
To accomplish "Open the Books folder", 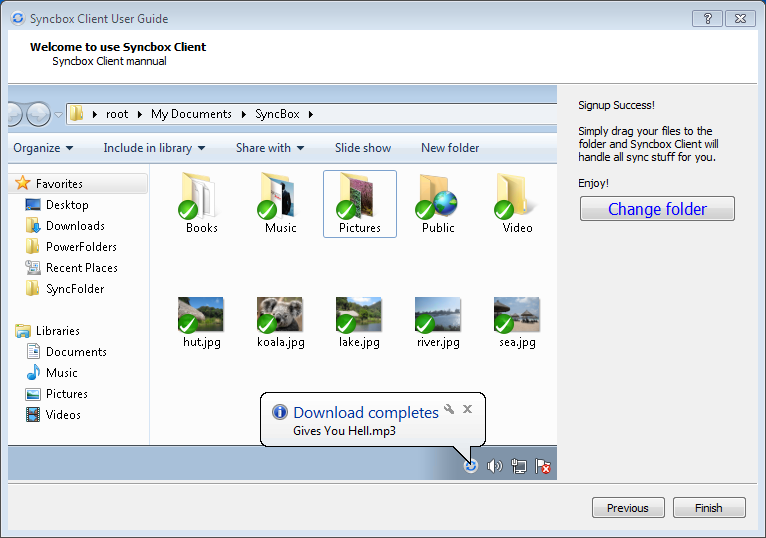I will [x=200, y=202].
